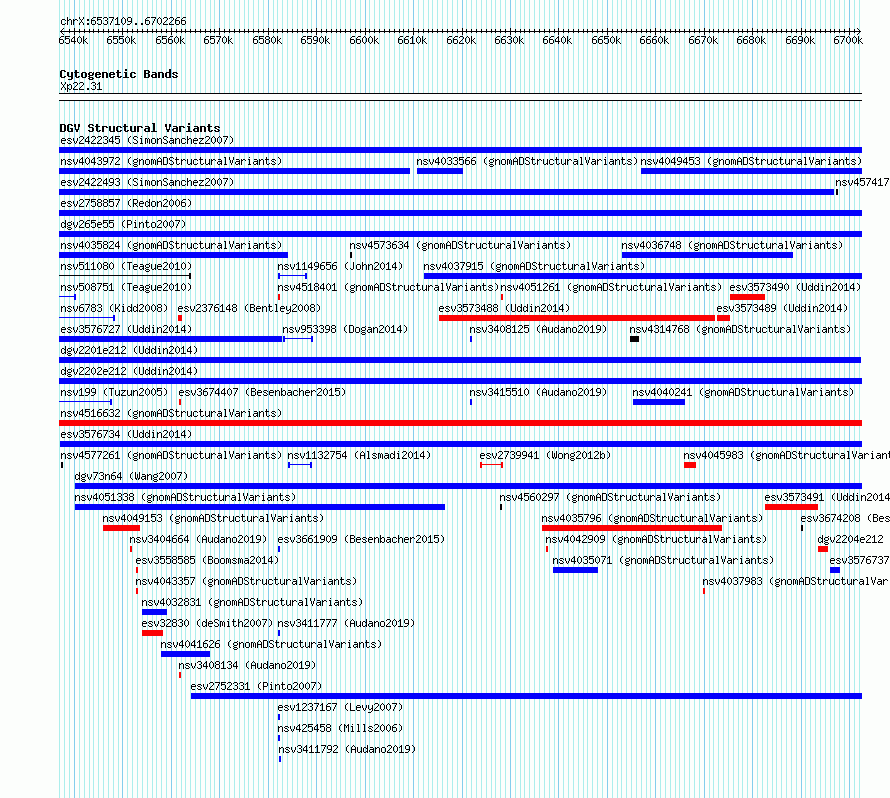The height and width of the screenshot is (798, 890).
Task: Click nsv3408125 (Audano2019) label
Action: point(538,329)
